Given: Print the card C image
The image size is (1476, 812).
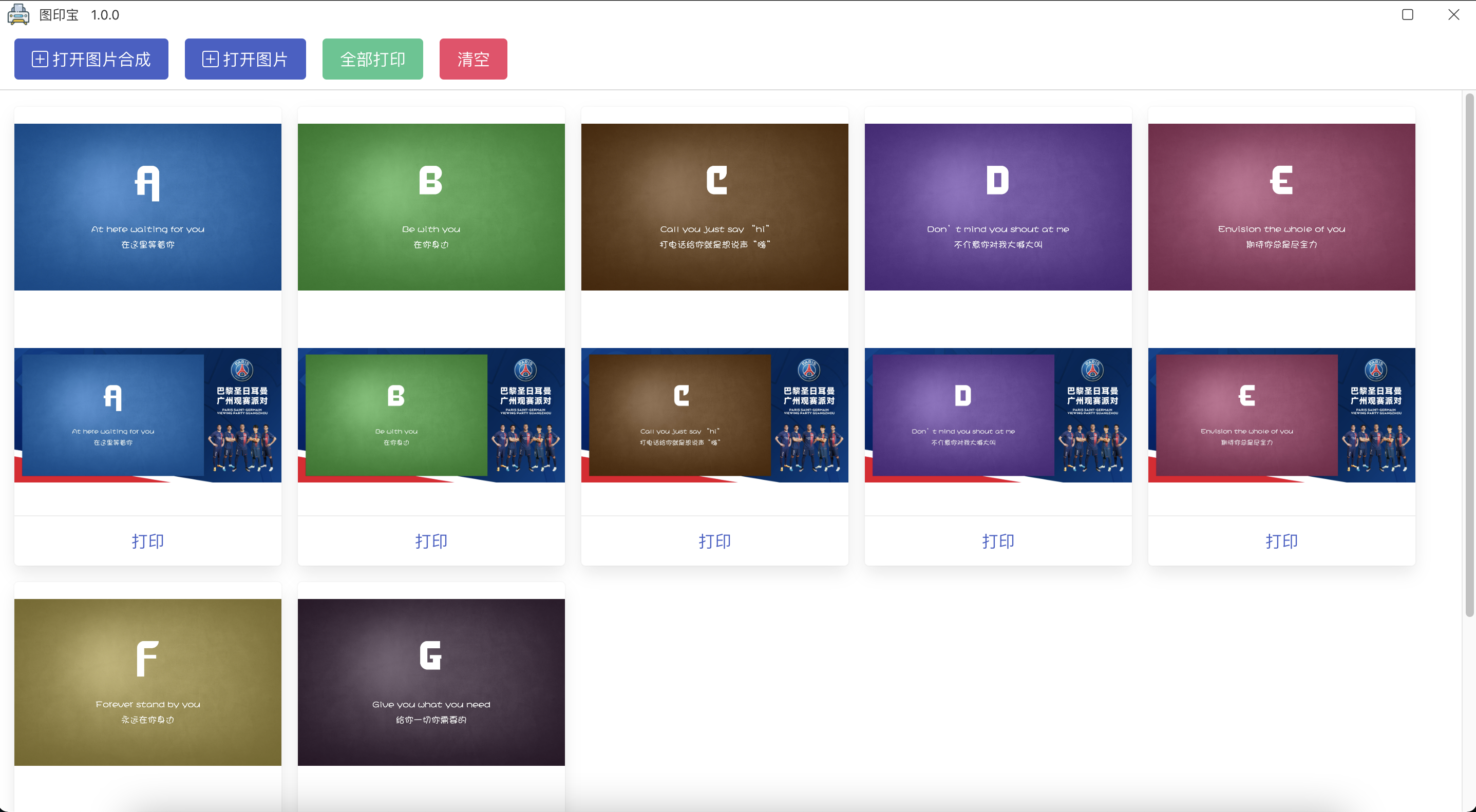Looking at the screenshot, I should click(714, 540).
